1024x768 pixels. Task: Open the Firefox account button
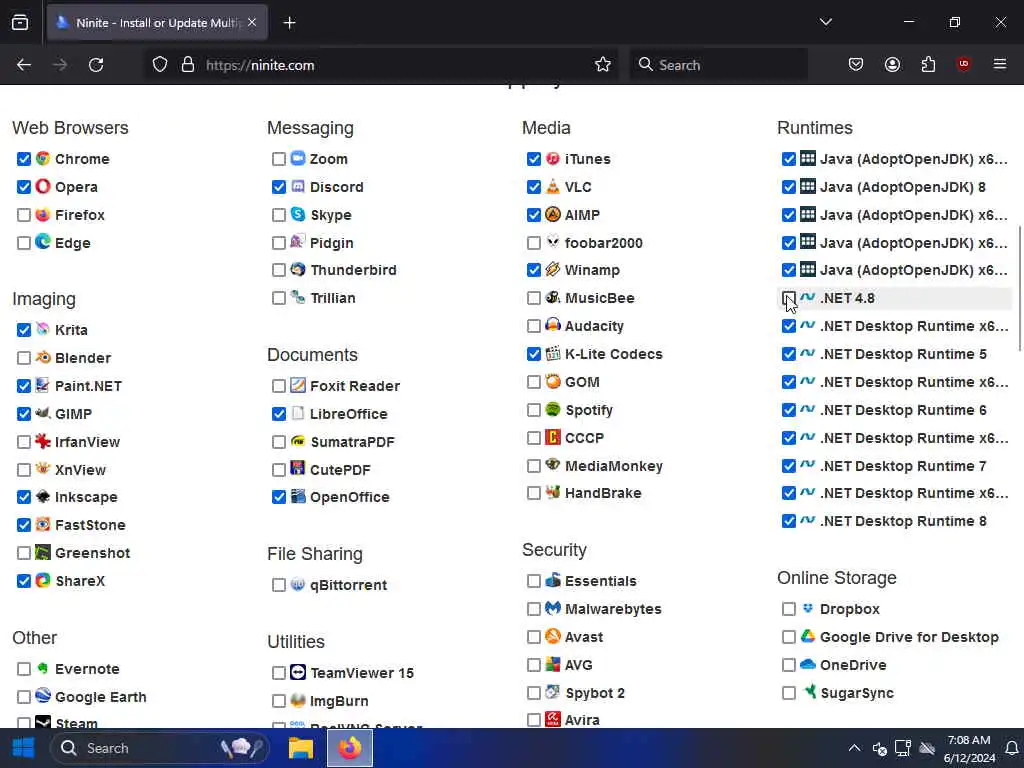tap(892, 64)
